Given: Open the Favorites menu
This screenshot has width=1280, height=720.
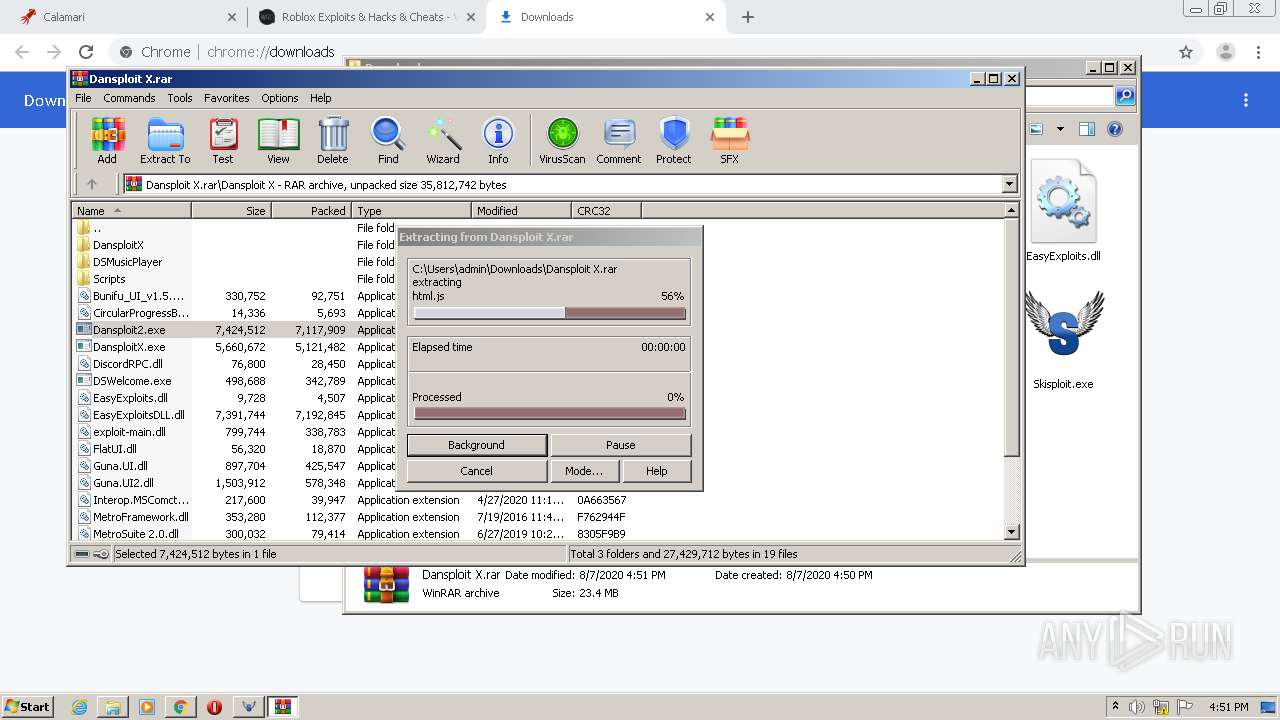Looking at the screenshot, I should (x=227, y=98).
